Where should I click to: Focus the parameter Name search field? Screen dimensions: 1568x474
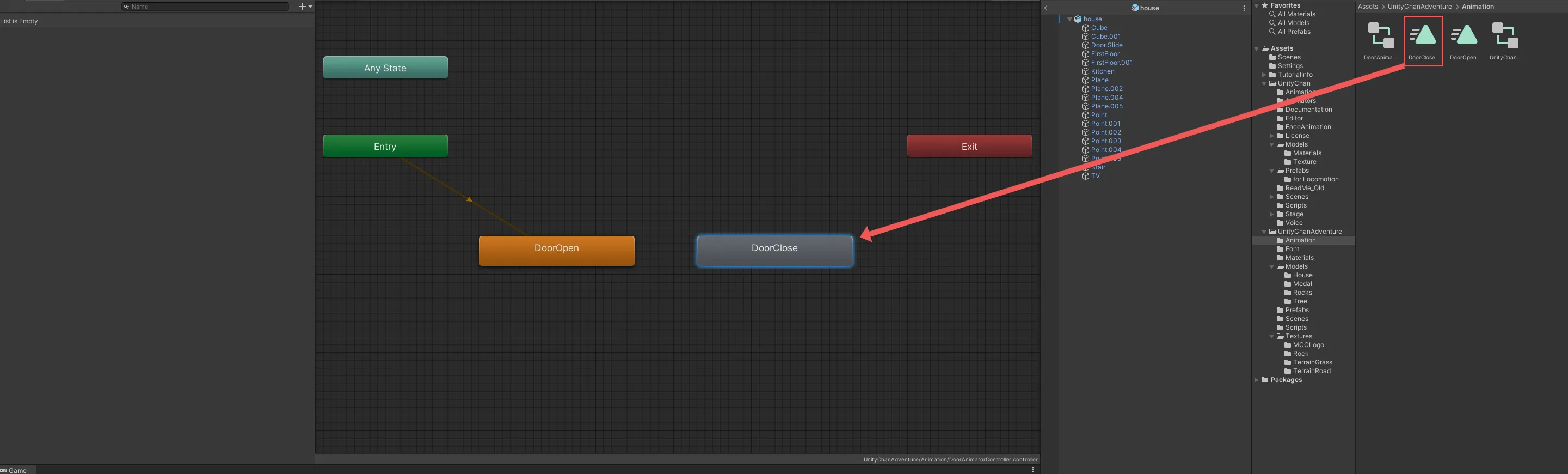tap(207, 7)
